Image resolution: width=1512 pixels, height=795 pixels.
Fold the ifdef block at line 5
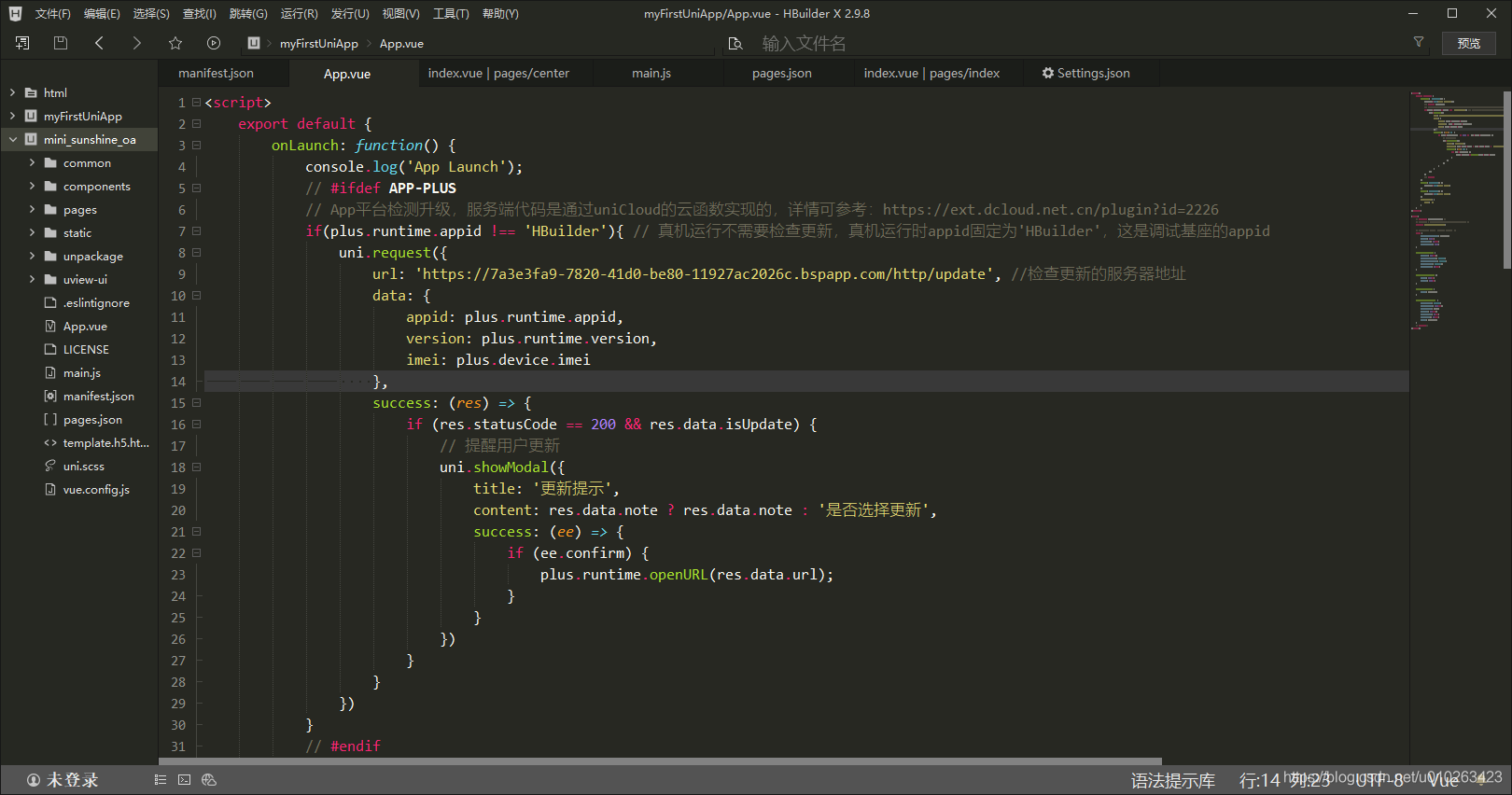[x=196, y=188]
